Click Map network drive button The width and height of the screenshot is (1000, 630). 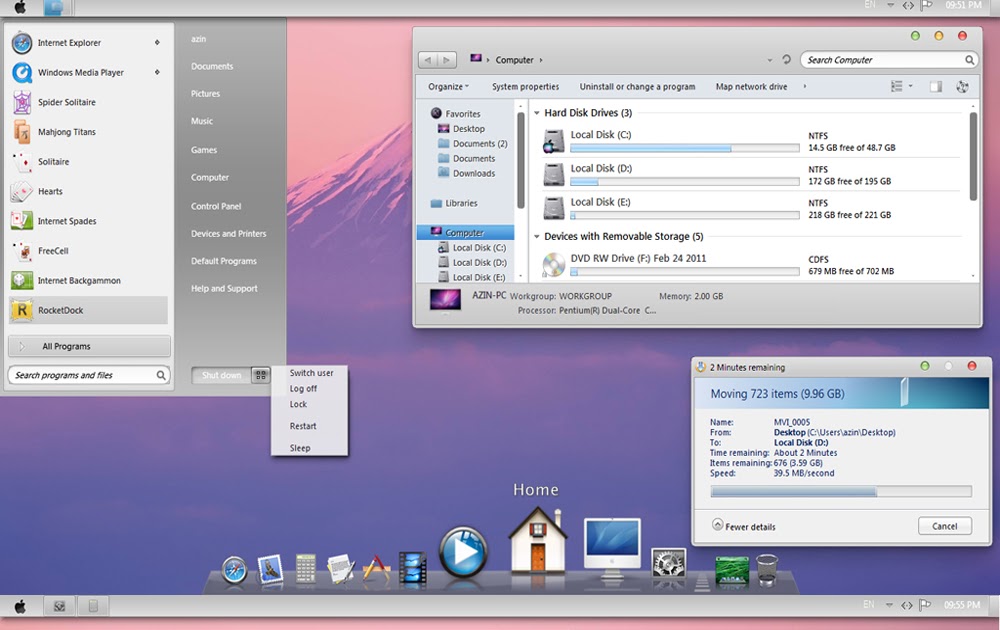tap(751, 87)
